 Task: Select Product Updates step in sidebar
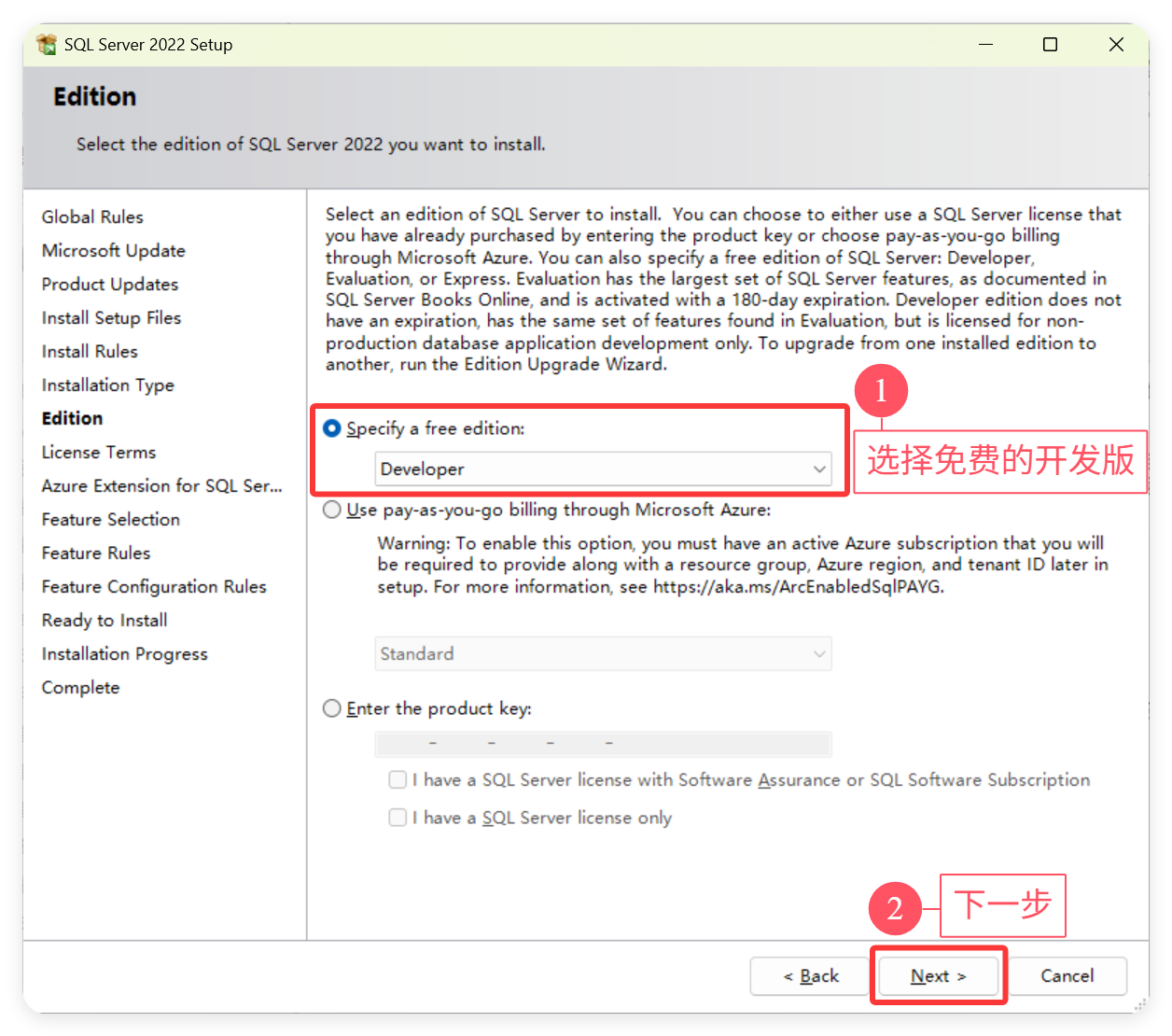coord(110,284)
